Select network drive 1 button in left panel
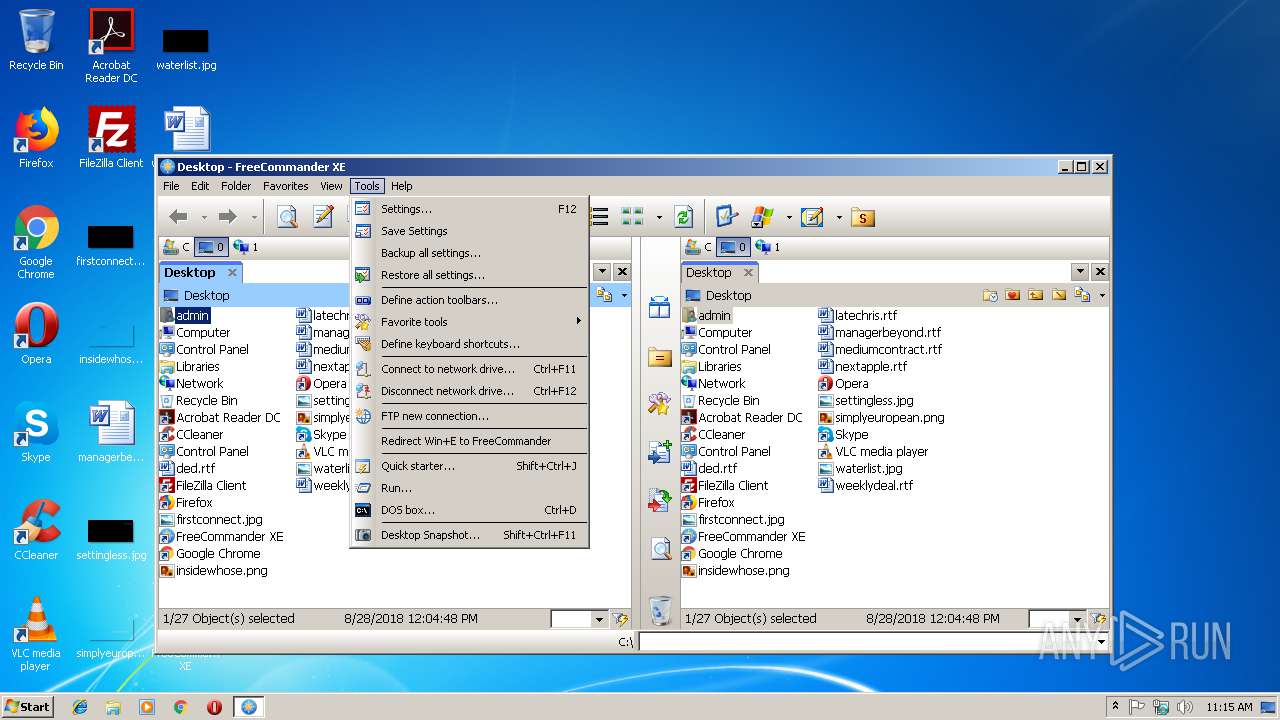The width and height of the screenshot is (1280, 720). coord(246,247)
